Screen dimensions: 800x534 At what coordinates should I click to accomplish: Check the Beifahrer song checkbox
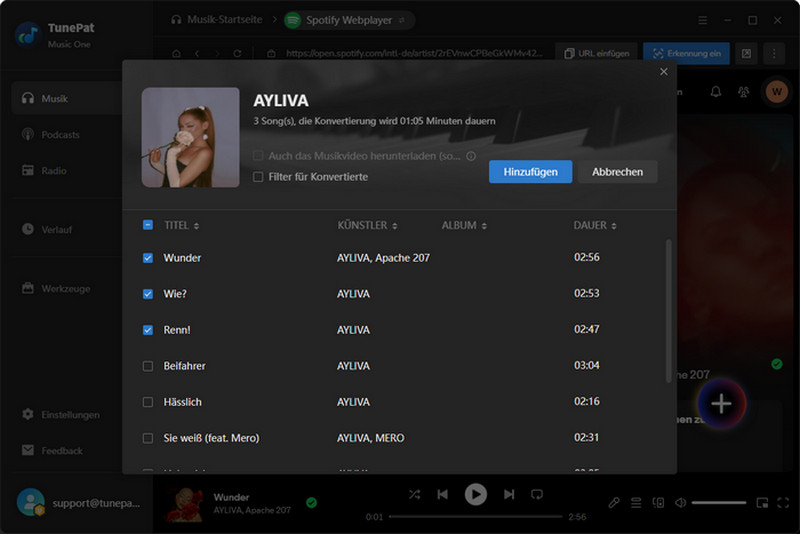(x=148, y=366)
